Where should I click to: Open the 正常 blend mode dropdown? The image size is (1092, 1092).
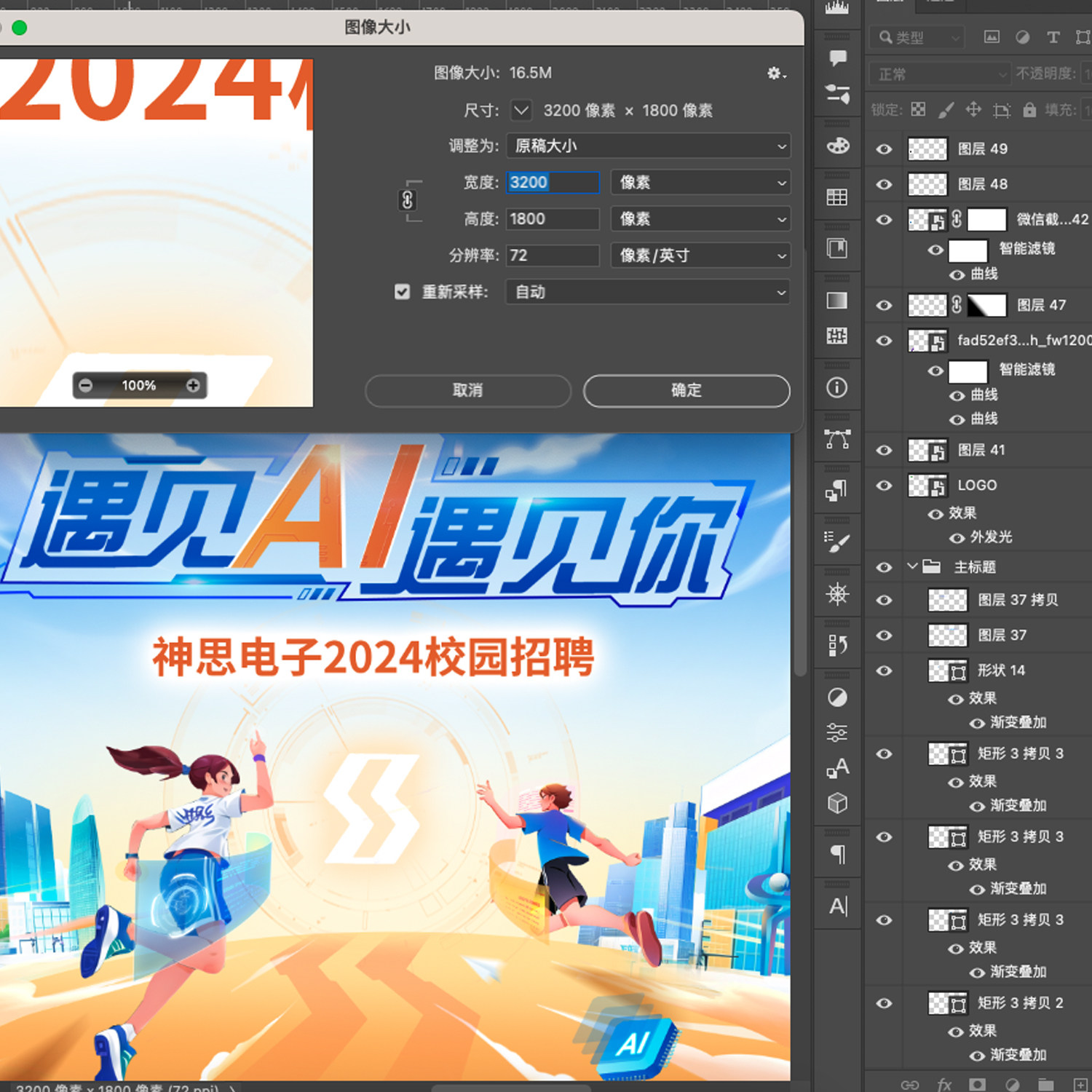940,74
